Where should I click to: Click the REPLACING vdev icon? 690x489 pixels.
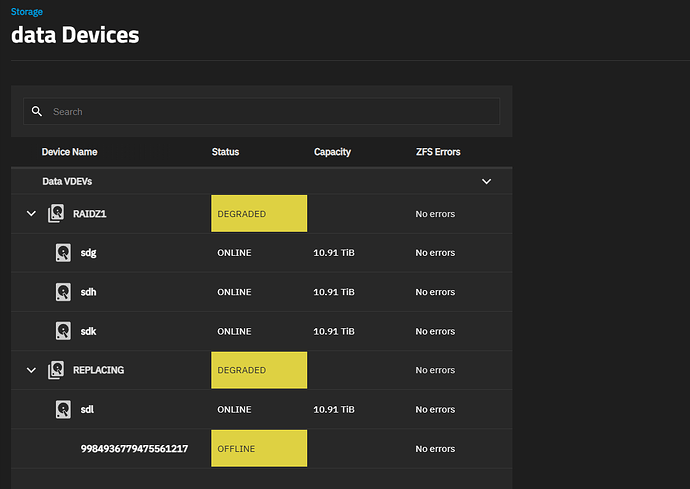pos(57,370)
